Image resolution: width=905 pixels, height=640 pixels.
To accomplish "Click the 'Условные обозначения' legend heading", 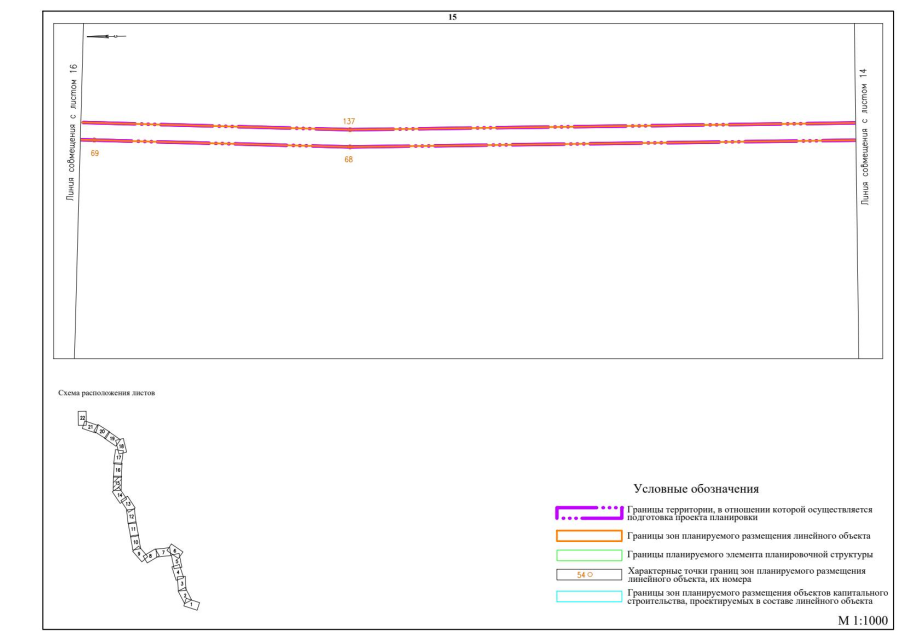I will (696, 489).
